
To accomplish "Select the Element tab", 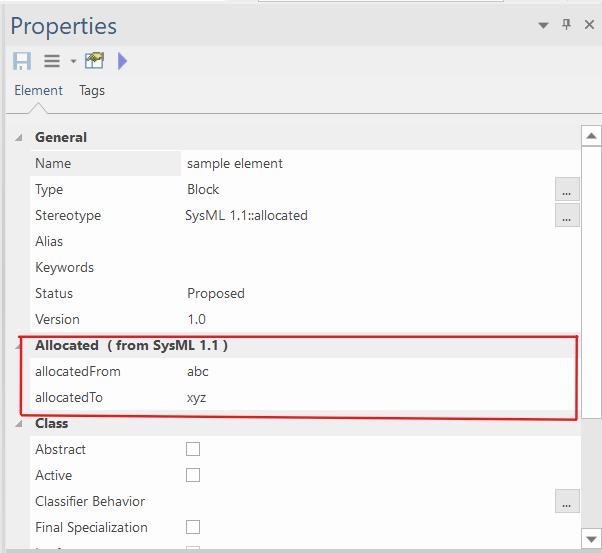I will coord(38,90).
